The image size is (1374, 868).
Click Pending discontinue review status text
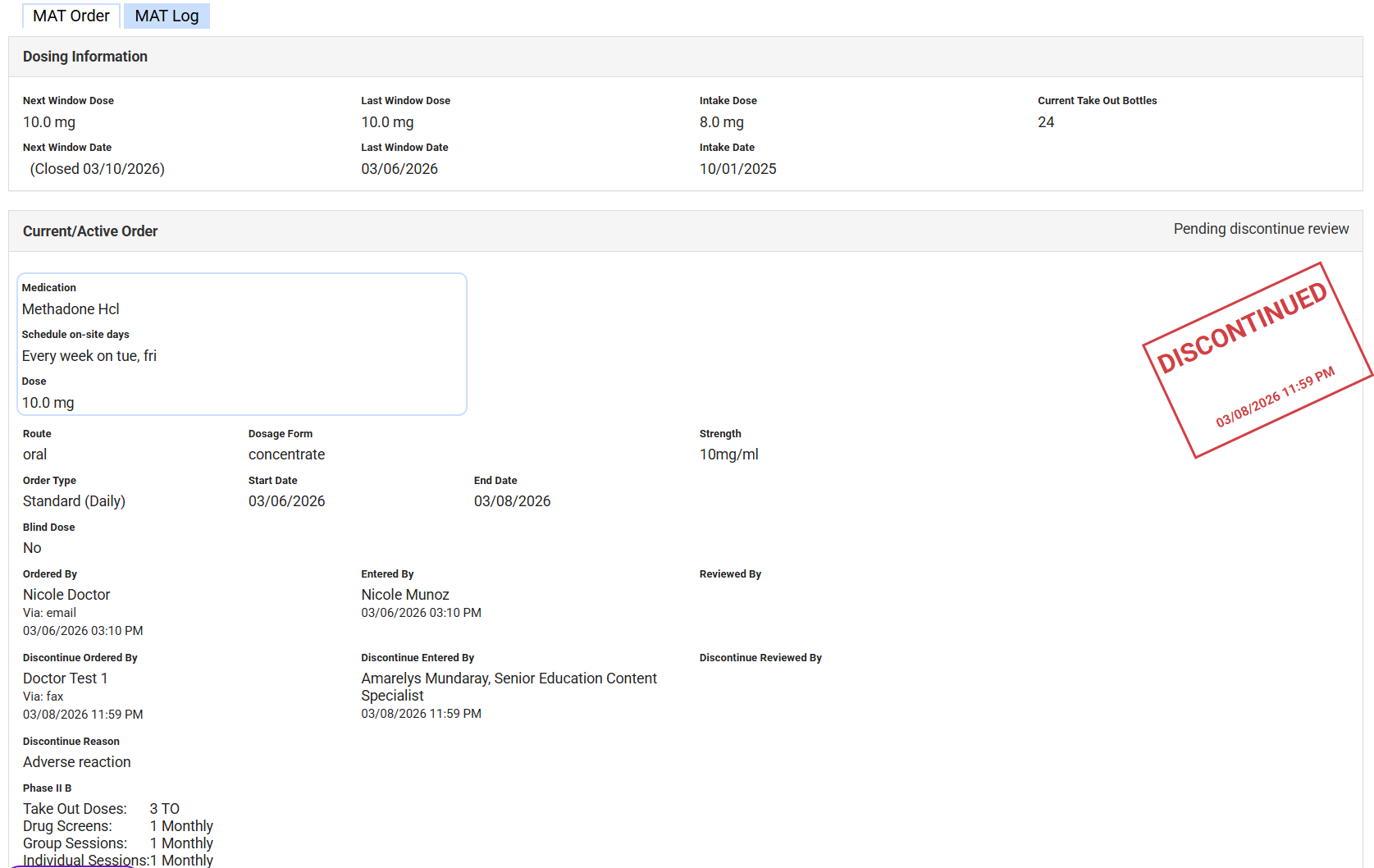click(x=1261, y=229)
